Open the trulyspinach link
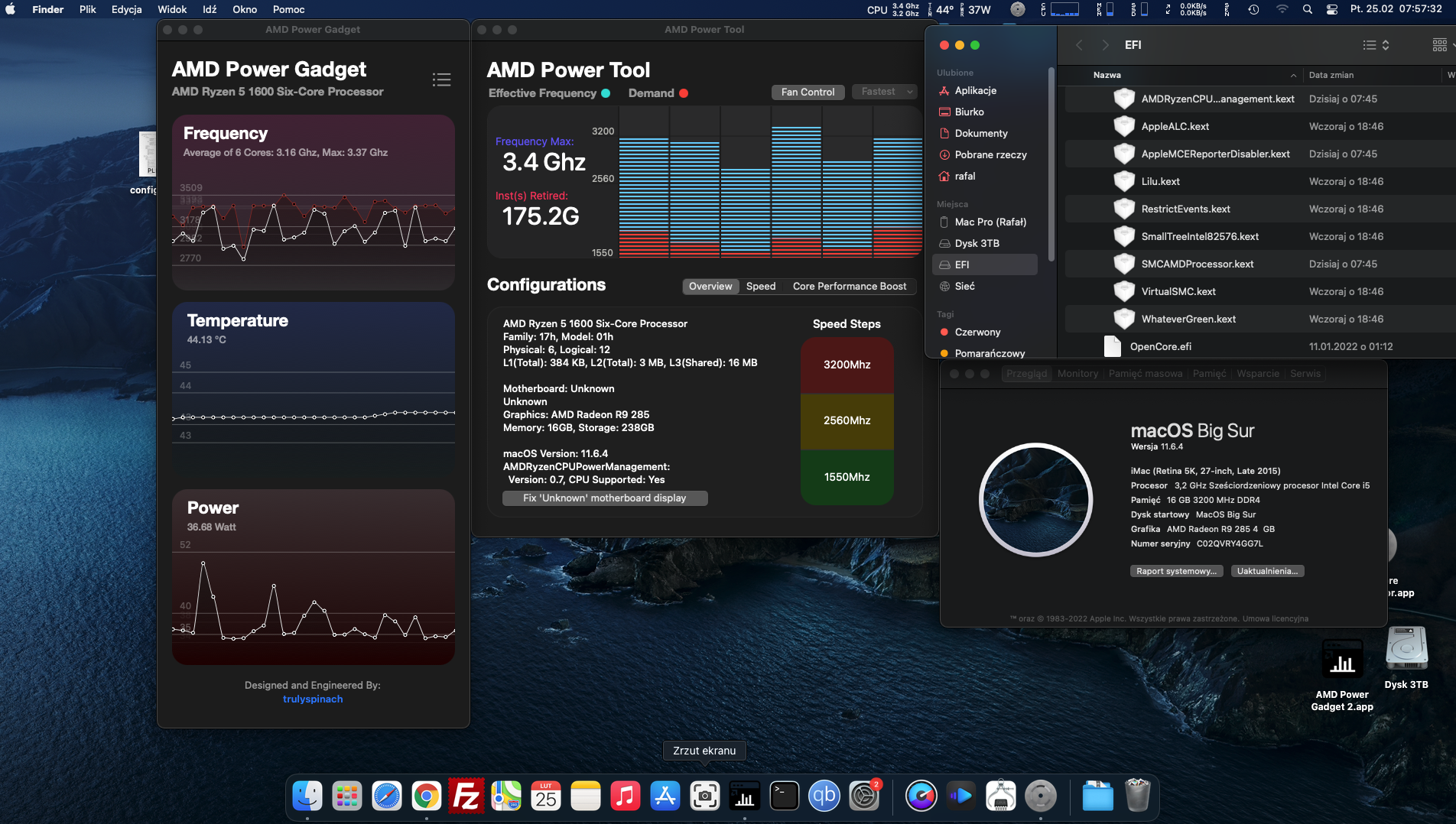The height and width of the screenshot is (824, 1456). [313, 699]
